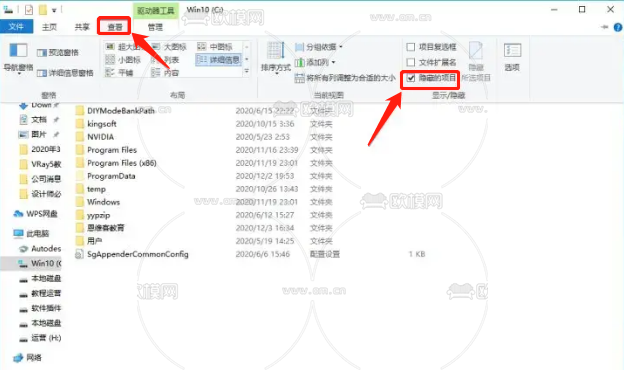Click the yypzip folder icon

80,215
